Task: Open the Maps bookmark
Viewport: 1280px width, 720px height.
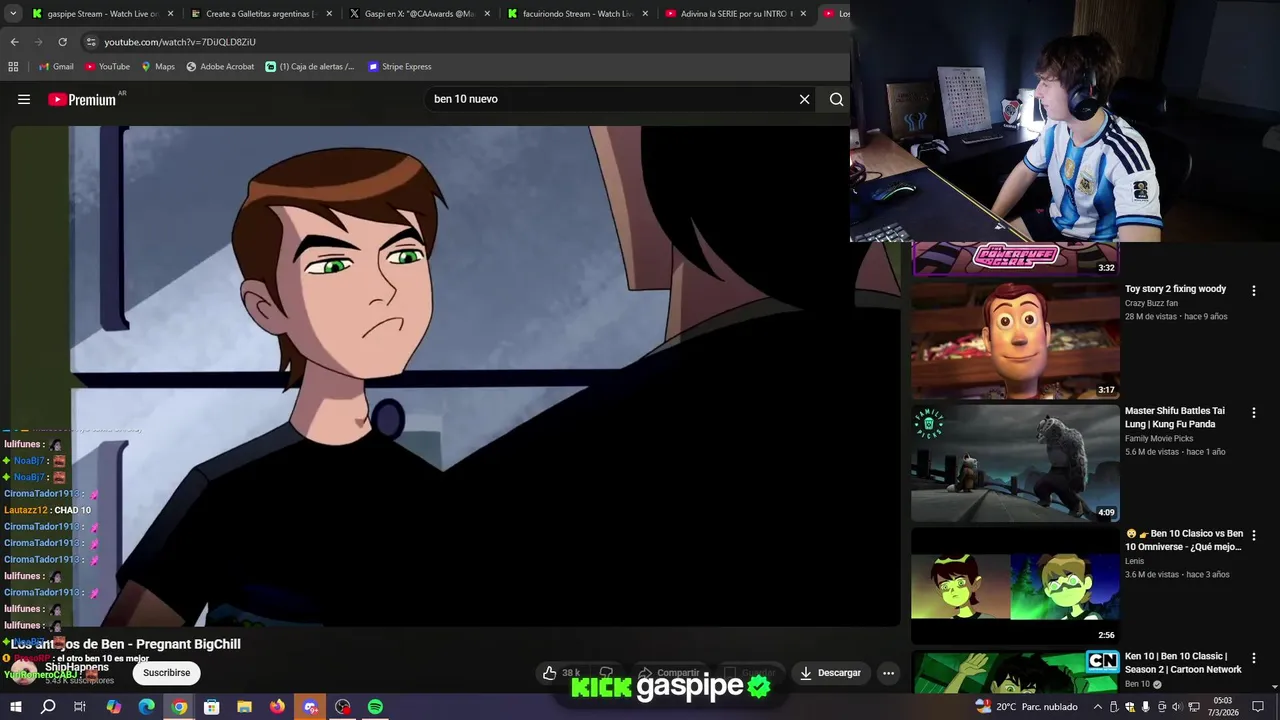Action: [x=158, y=67]
